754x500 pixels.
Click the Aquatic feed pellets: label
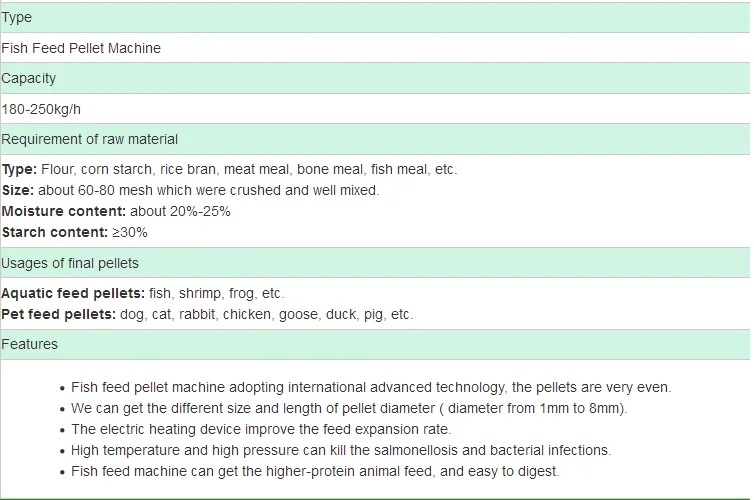pyautogui.click(x=73, y=293)
